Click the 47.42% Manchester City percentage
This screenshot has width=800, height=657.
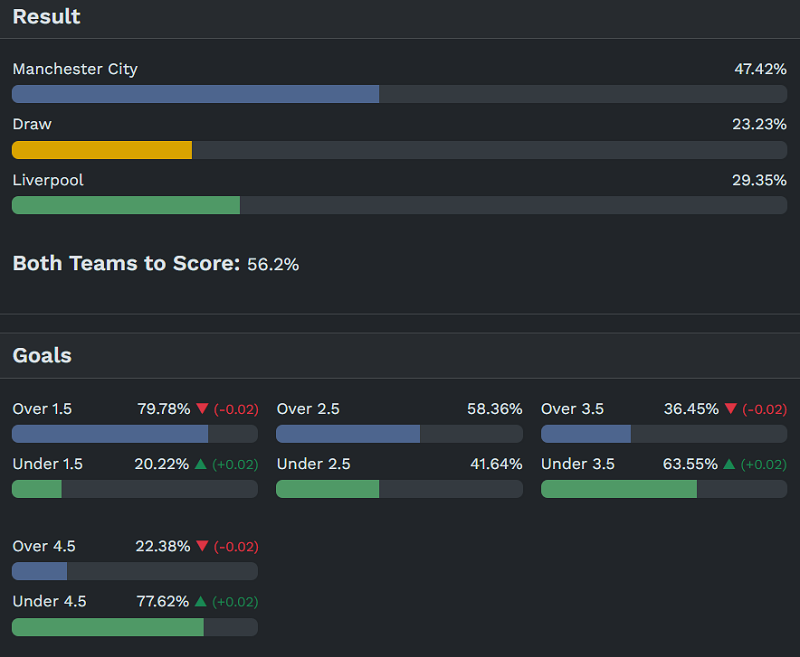pos(760,69)
